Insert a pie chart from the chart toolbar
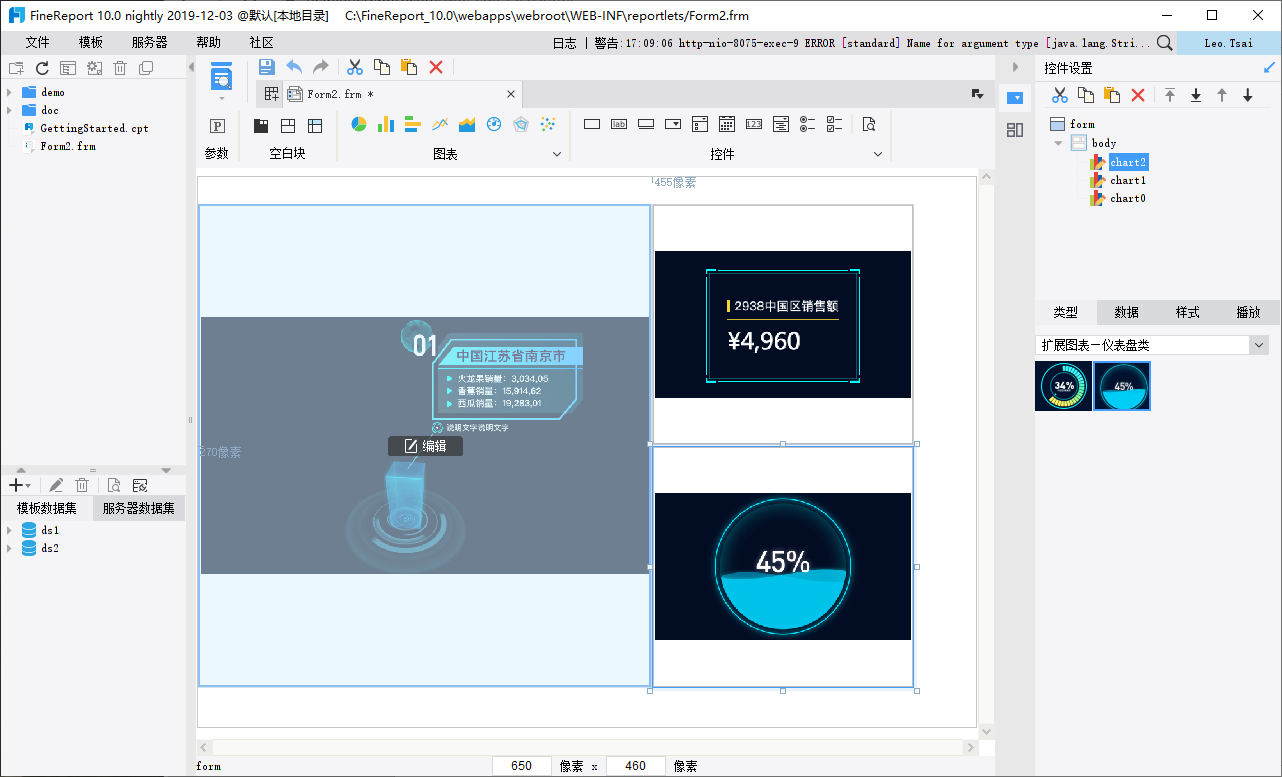Image resolution: width=1282 pixels, height=777 pixels. pyautogui.click(x=359, y=125)
